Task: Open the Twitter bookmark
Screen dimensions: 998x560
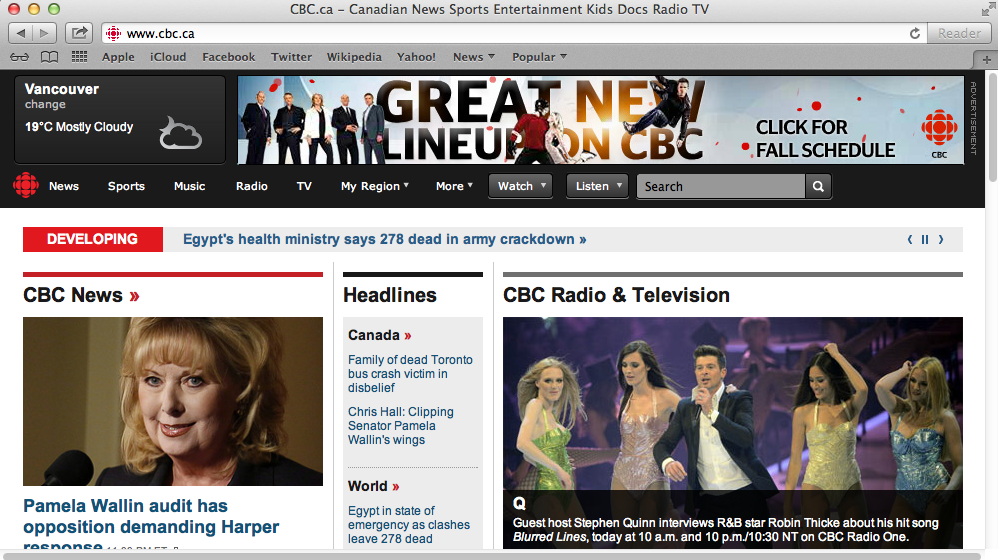Action: [292, 57]
